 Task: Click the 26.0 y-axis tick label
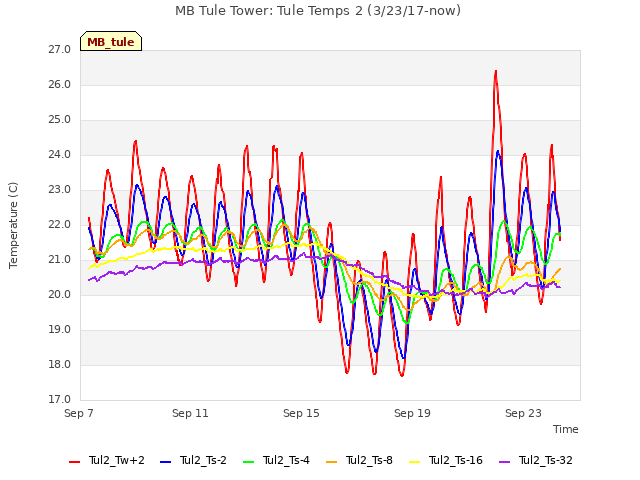(60, 84)
